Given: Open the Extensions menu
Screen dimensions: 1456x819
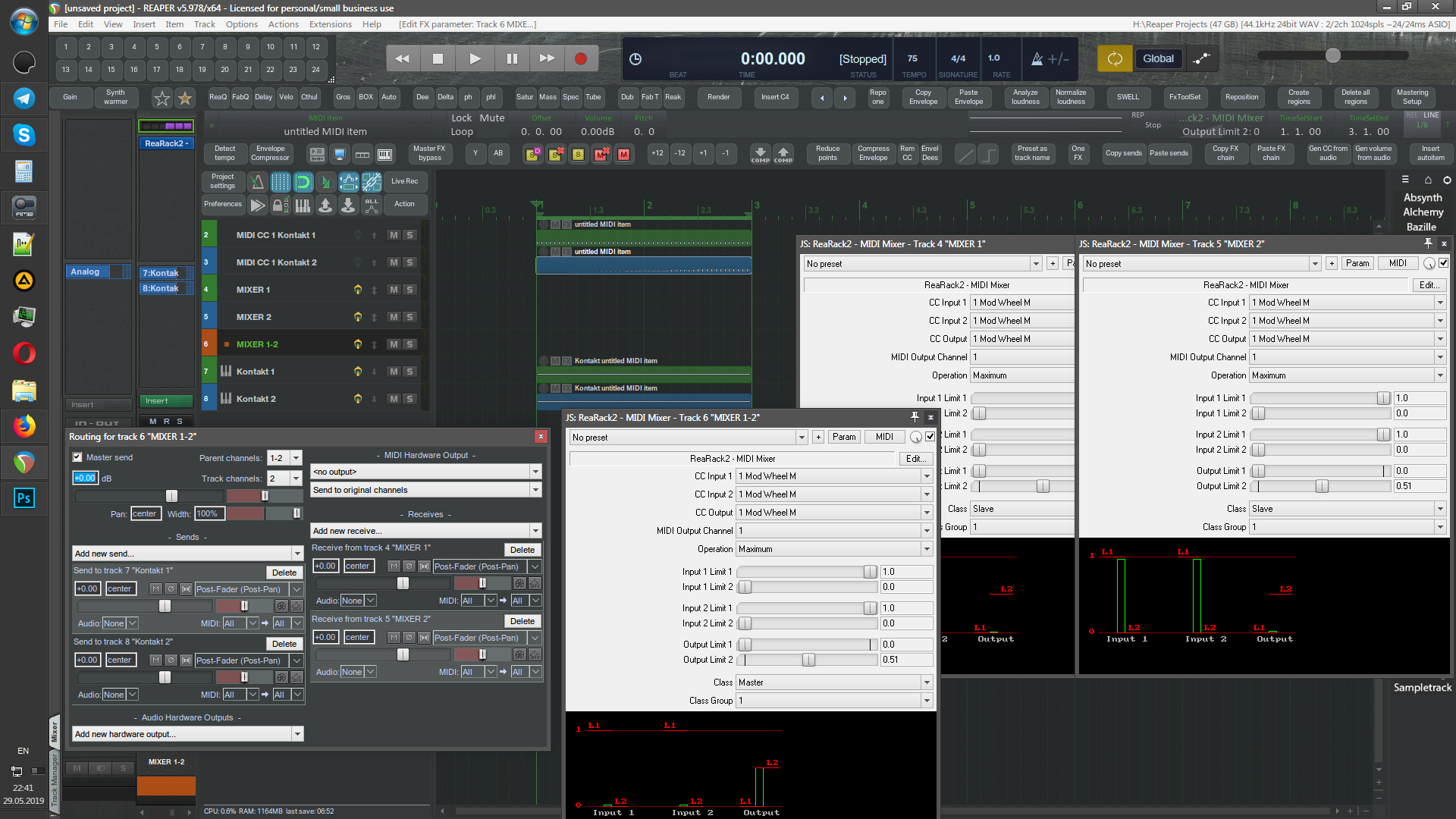Looking at the screenshot, I should [330, 24].
